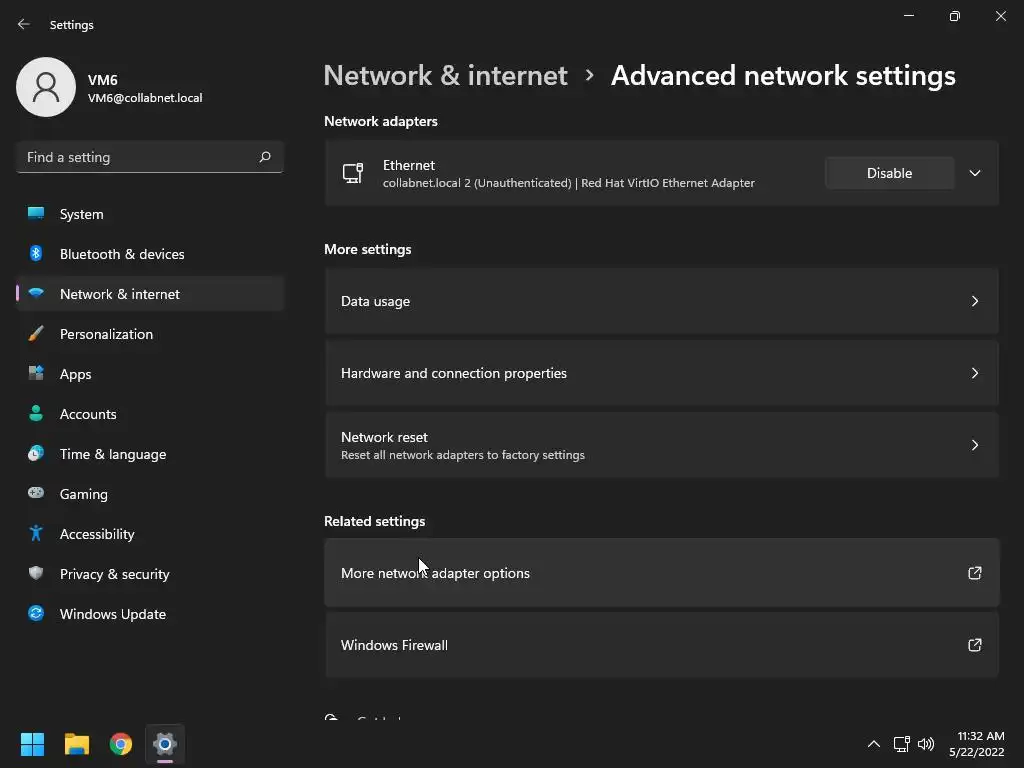Disable the Ethernet adapter

(x=889, y=173)
